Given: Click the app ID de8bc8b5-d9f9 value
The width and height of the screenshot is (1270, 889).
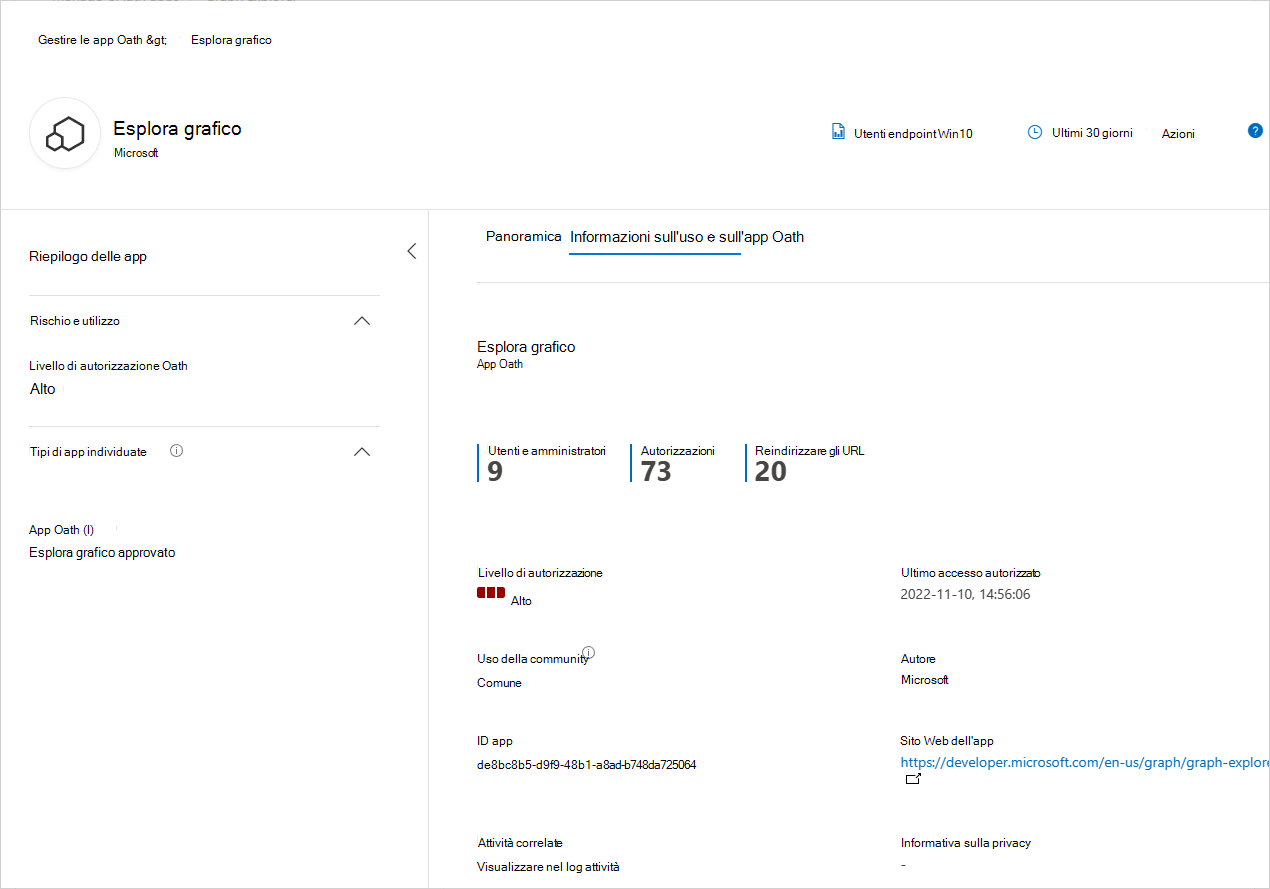Looking at the screenshot, I should [x=587, y=765].
